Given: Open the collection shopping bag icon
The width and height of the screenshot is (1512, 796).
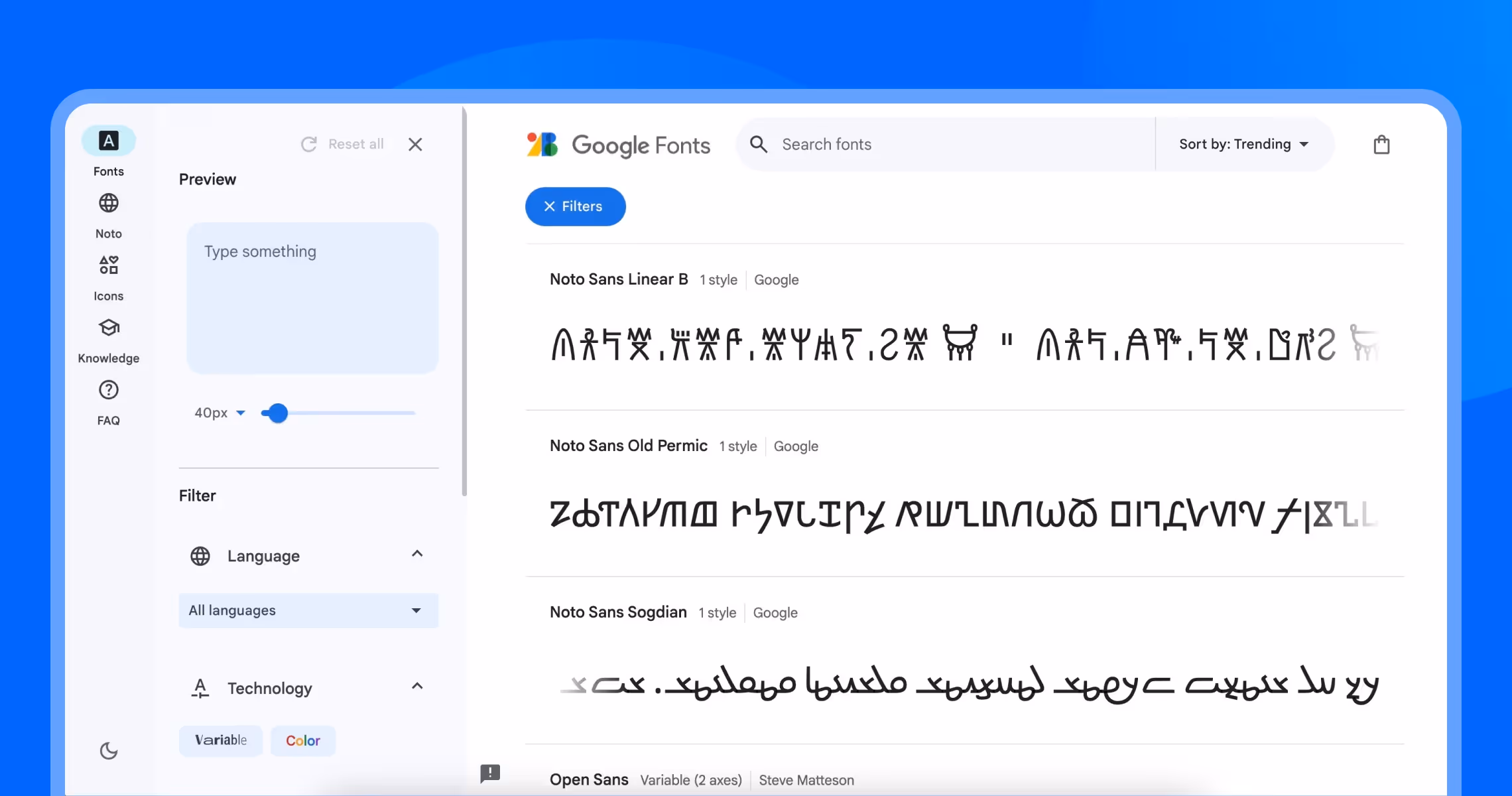Looking at the screenshot, I should click(1381, 144).
